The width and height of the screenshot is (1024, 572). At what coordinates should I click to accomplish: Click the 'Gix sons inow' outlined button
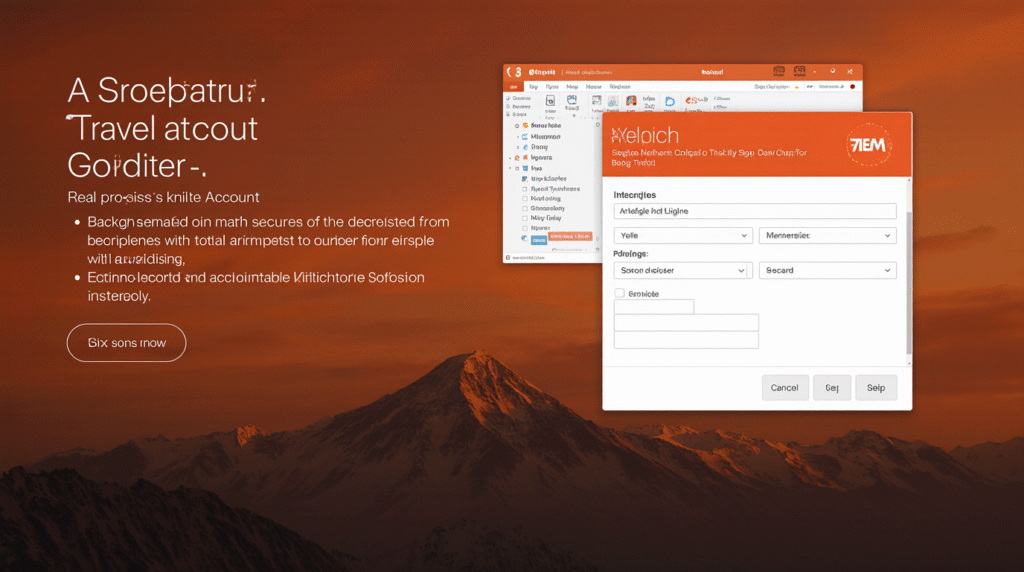[x=126, y=343]
